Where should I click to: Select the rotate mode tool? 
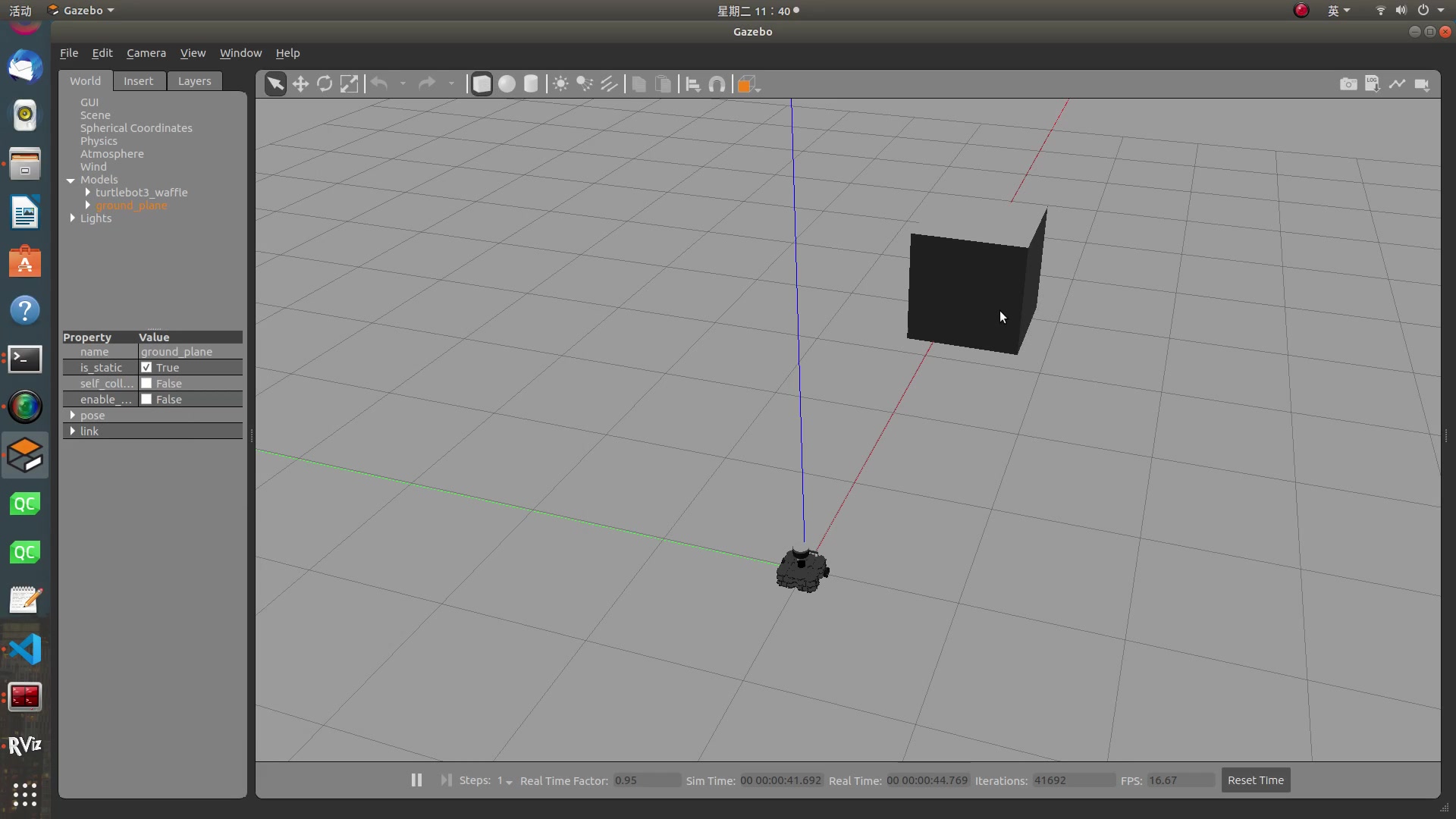click(x=325, y=84)
